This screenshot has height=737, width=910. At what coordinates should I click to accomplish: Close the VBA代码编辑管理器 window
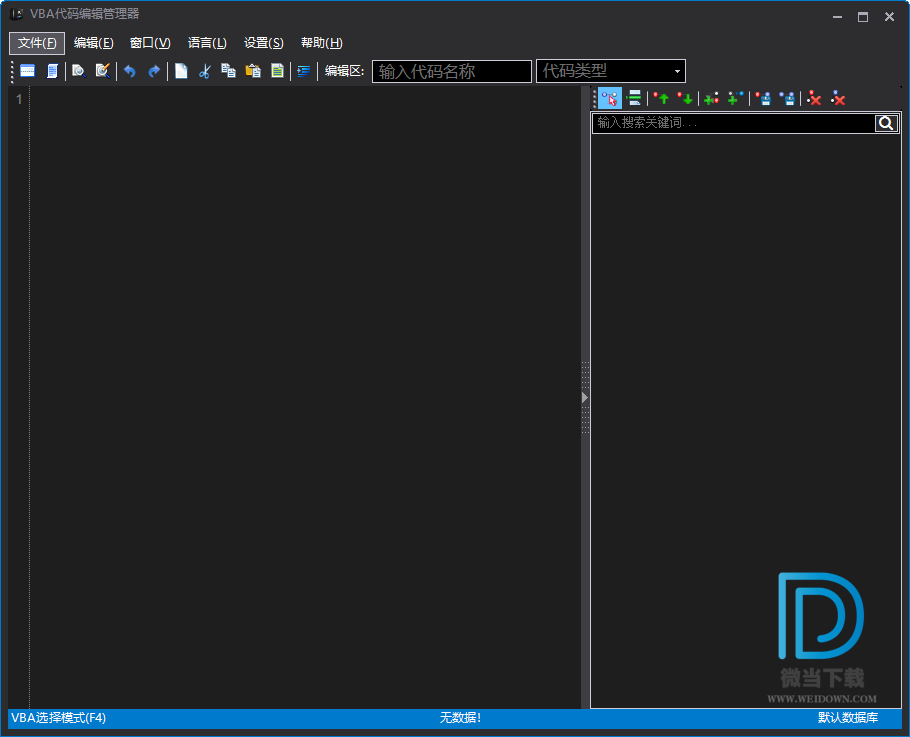tap(889, 17)
